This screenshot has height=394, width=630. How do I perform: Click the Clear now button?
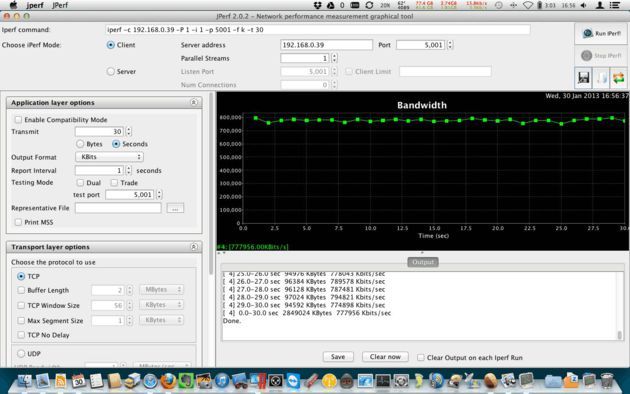point(385,357)
